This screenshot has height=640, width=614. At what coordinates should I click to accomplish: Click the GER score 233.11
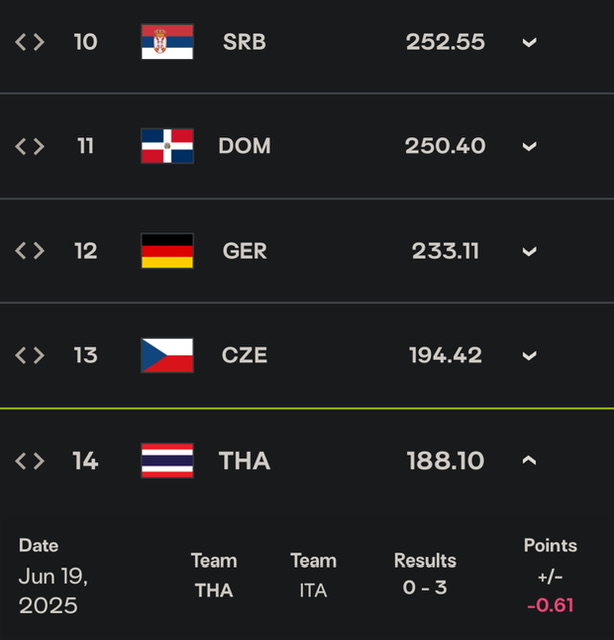click(445, 251)
